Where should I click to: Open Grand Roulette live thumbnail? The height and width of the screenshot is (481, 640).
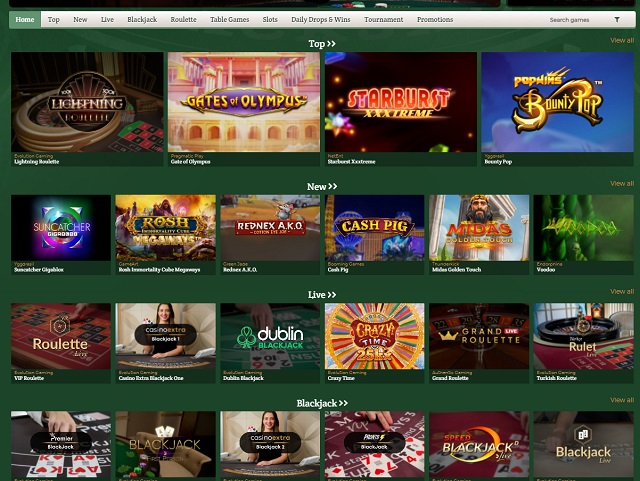[479, 336]
